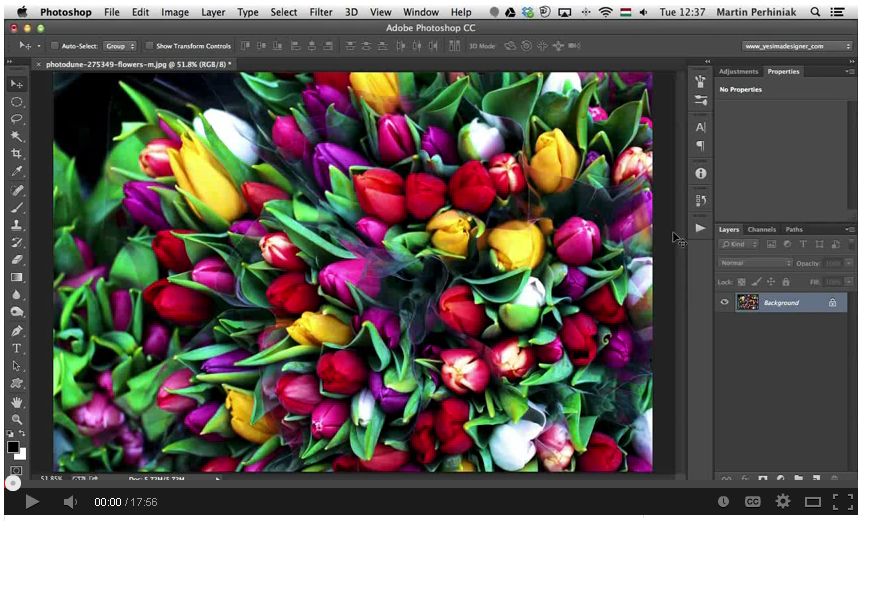
Task: Select the Magic Wand tool
Action: 16,136
